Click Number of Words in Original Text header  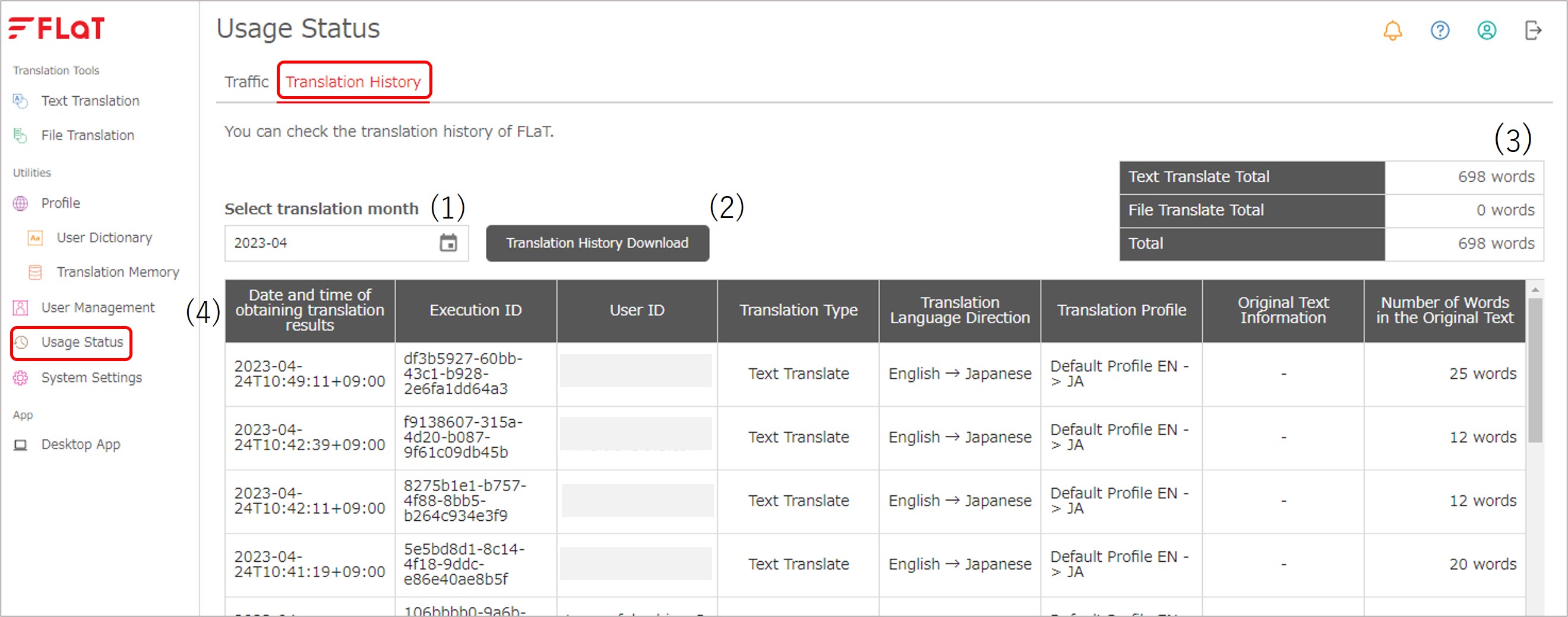(x=1444, y=311)
